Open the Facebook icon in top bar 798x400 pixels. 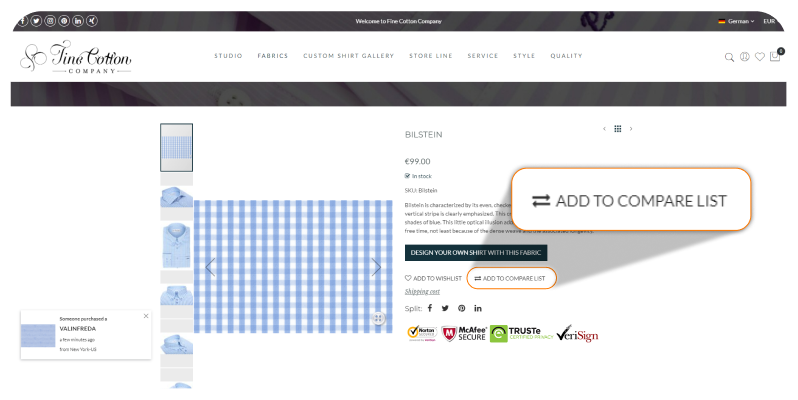pos(22,21)
